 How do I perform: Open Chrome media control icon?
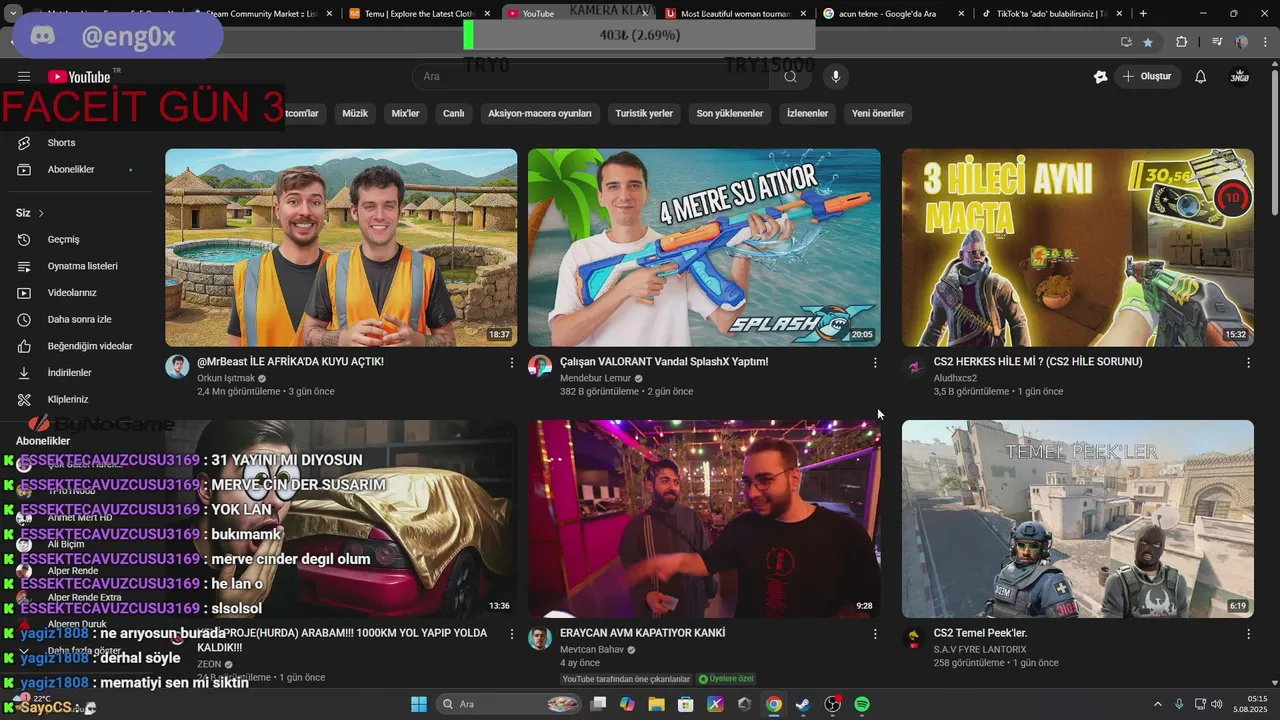(x=1216, y=42)
